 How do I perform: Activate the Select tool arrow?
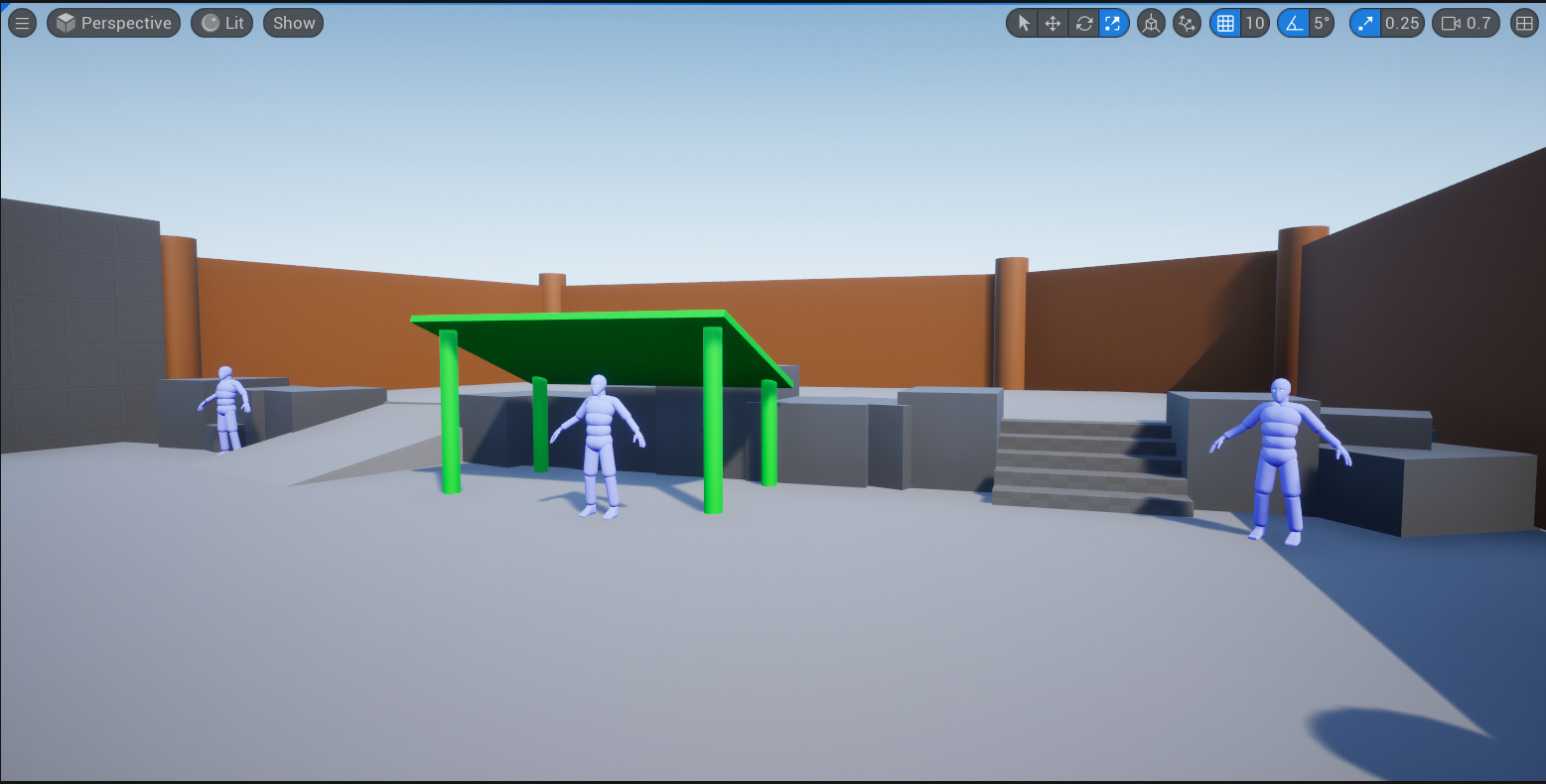pos(1024,22)
